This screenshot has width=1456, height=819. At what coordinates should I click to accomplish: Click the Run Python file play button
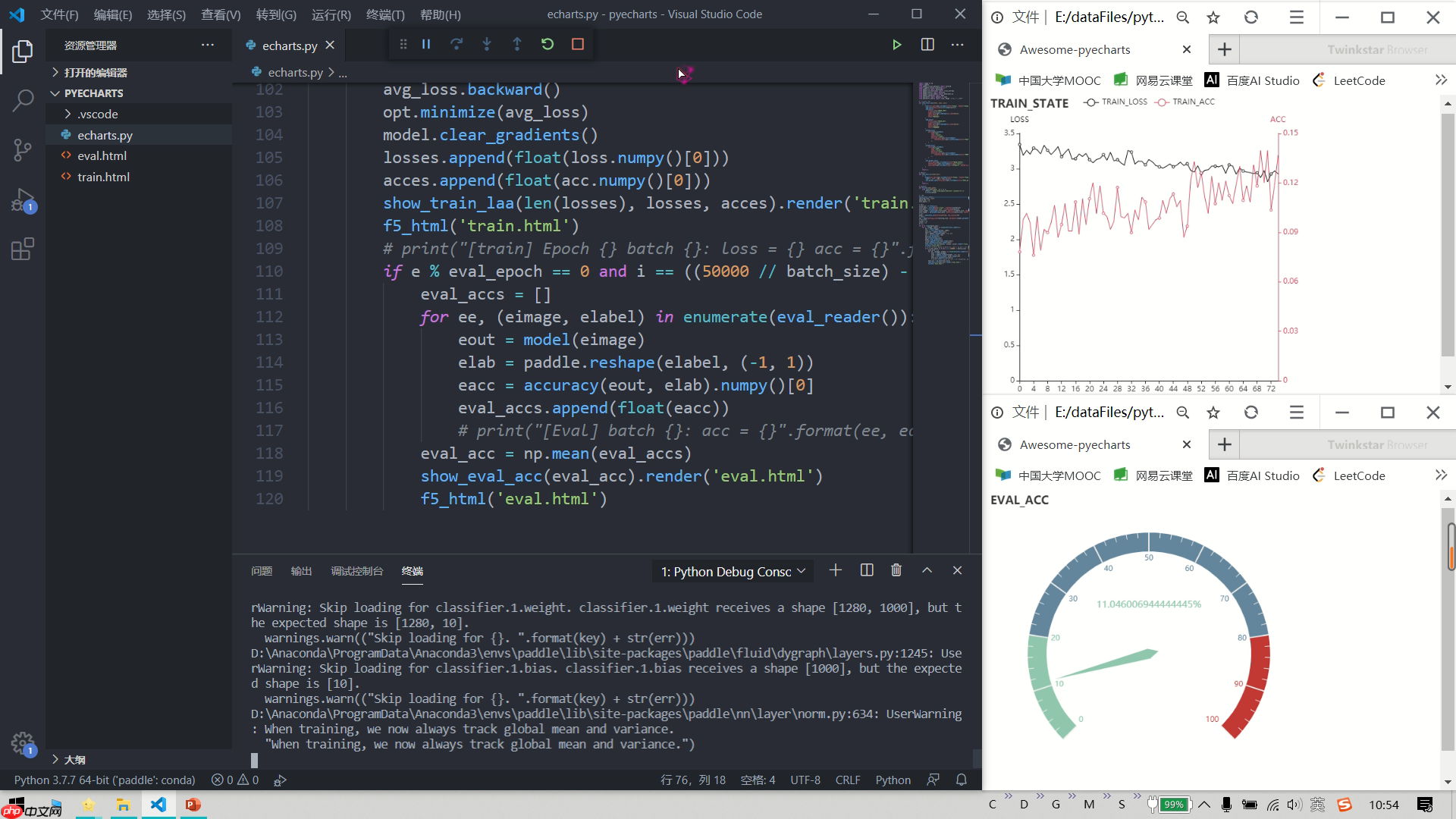(x=896, y=45)
